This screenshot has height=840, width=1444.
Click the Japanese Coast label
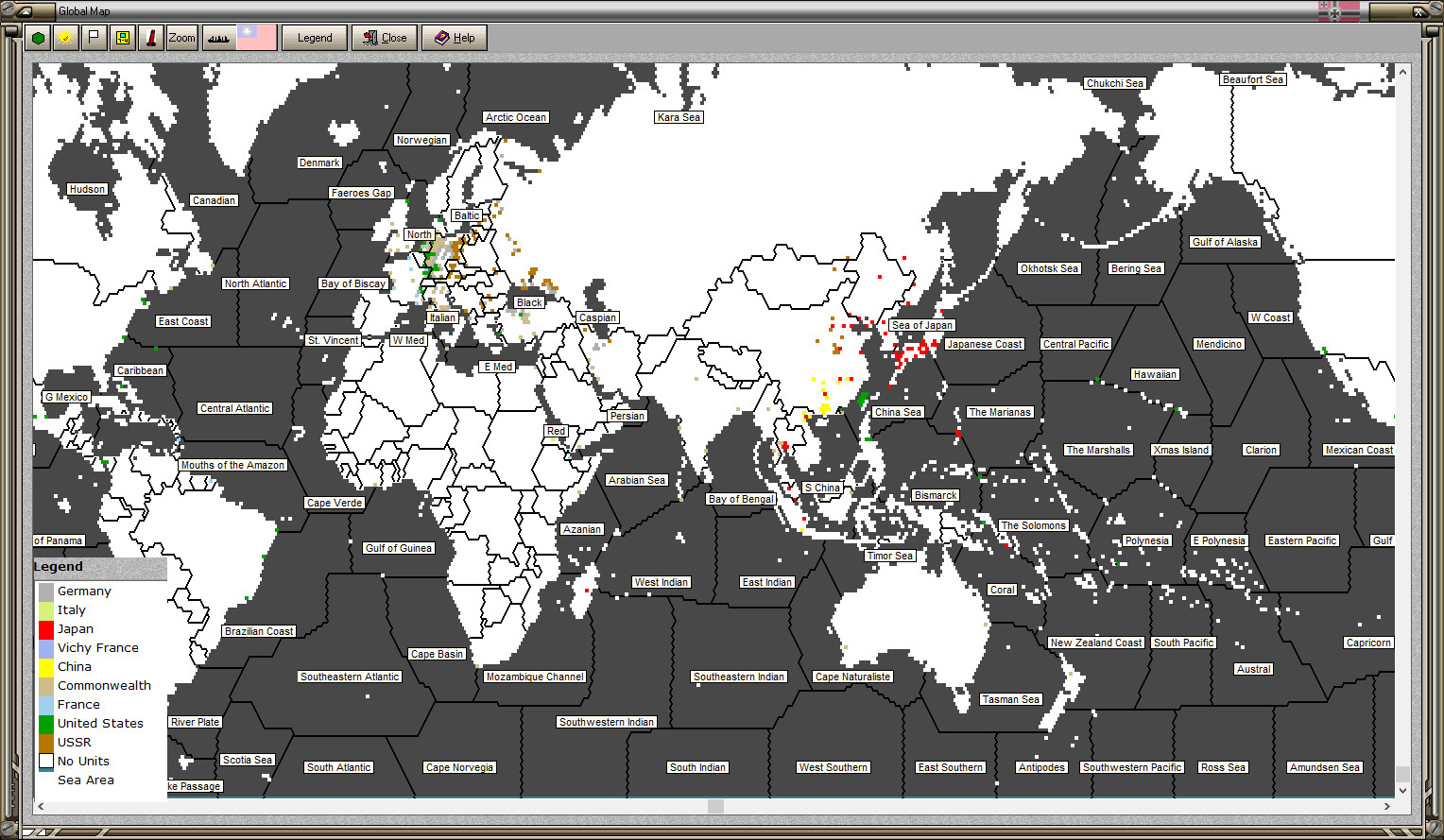point(985,344)
